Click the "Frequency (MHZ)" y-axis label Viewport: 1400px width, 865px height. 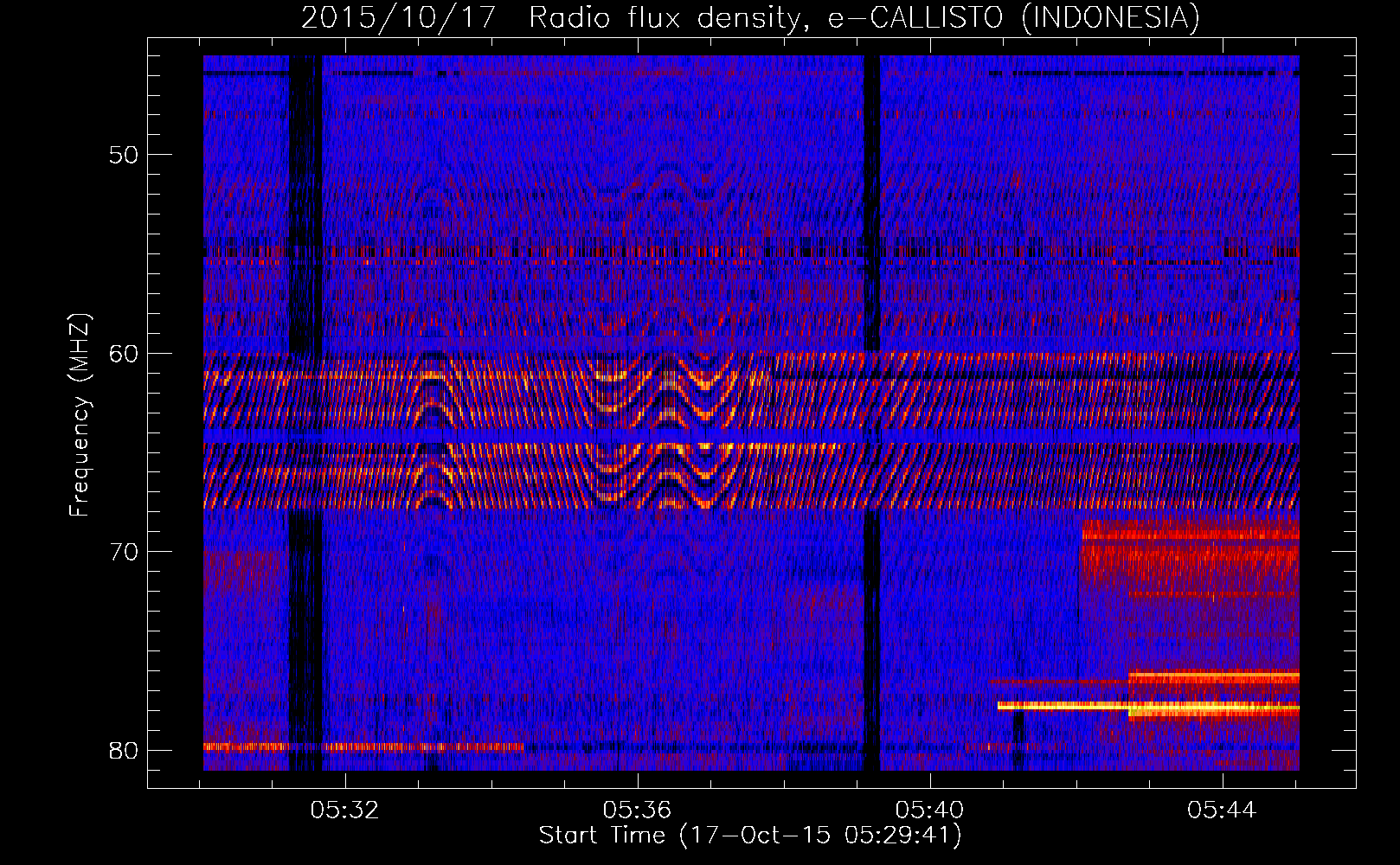[80, 415]
